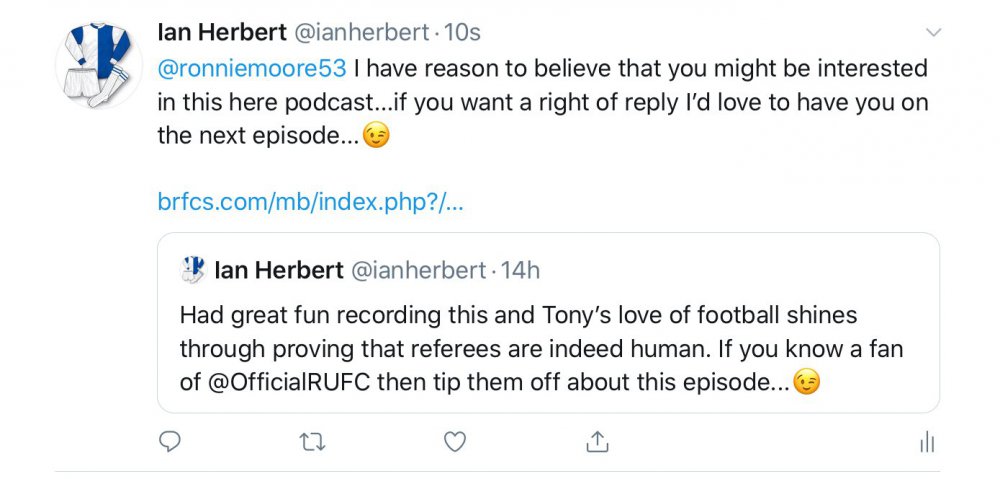Open quoted tweet about Tony's love of football
1000x479 pixels.
click(548, 349)
